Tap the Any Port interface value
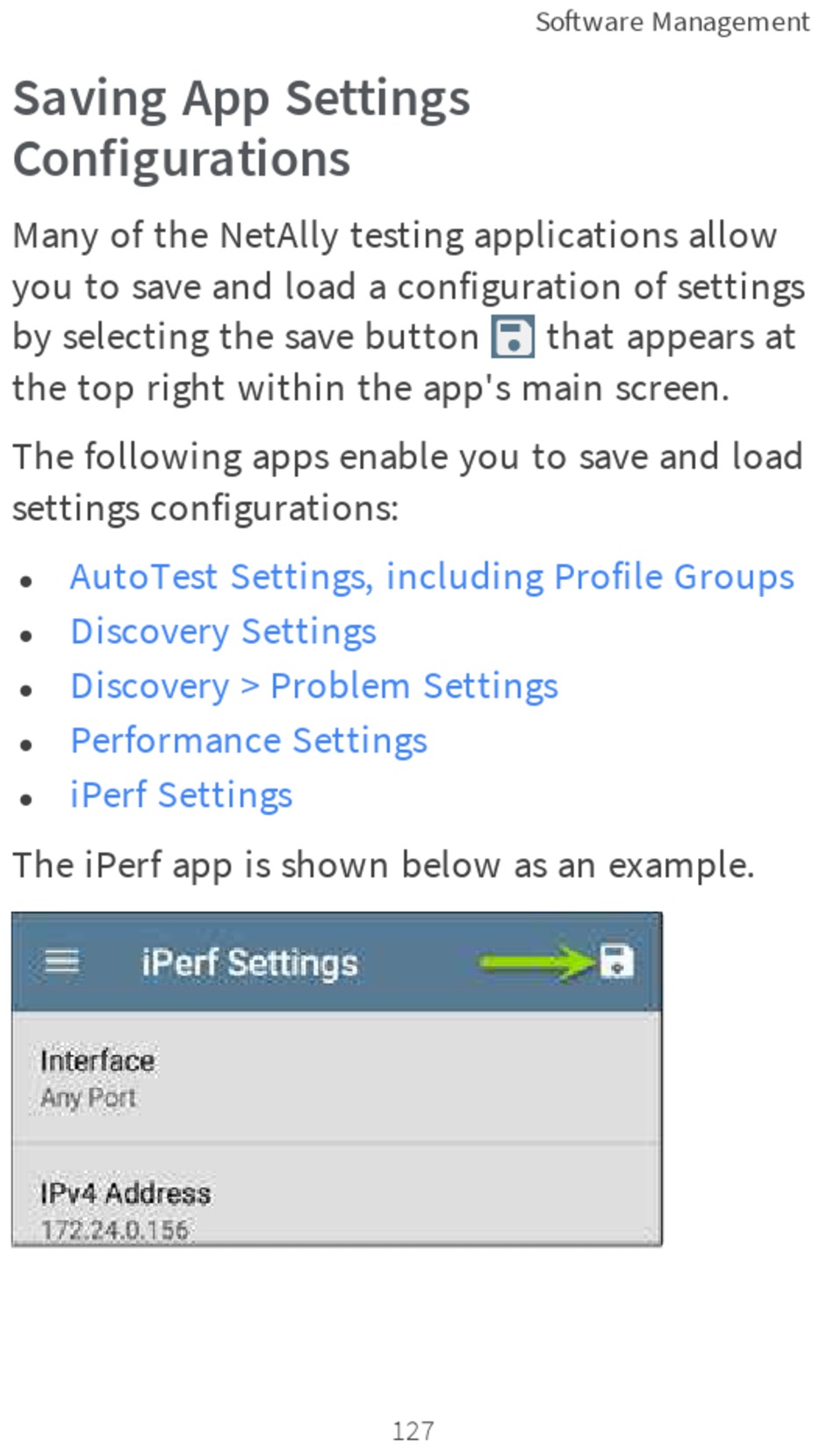The height and width of the screenshot is (1456, 834). point(88,1098)
